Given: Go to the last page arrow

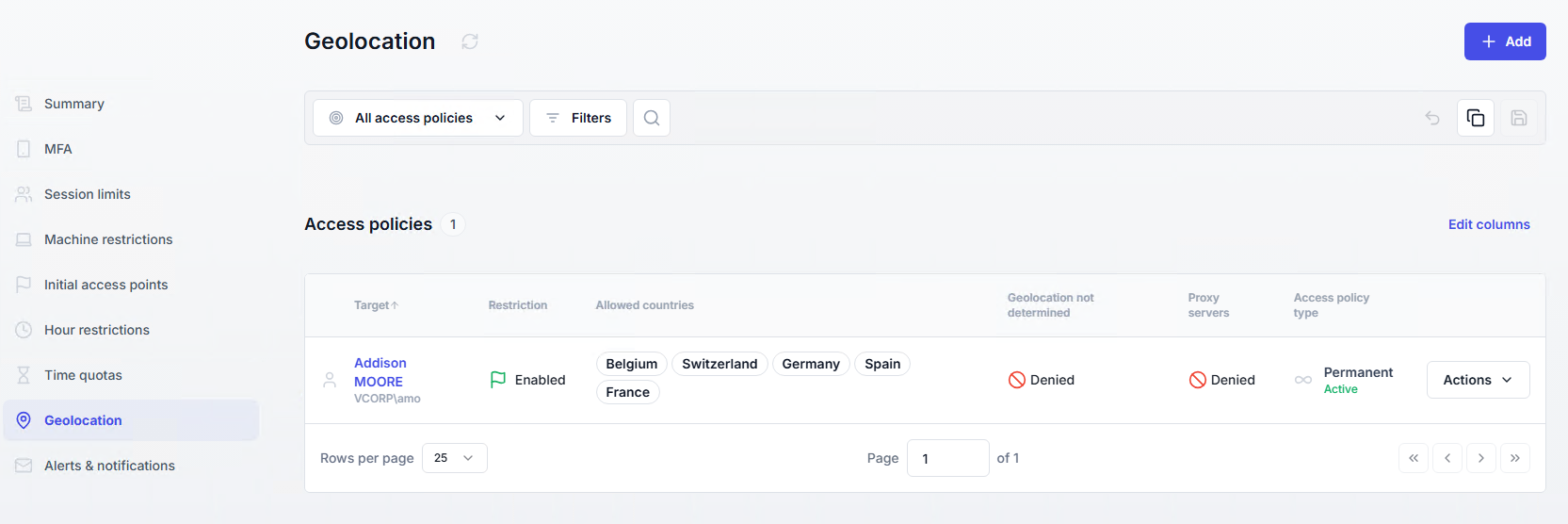Looking at the screenshot, I should tap(1515, 458).
